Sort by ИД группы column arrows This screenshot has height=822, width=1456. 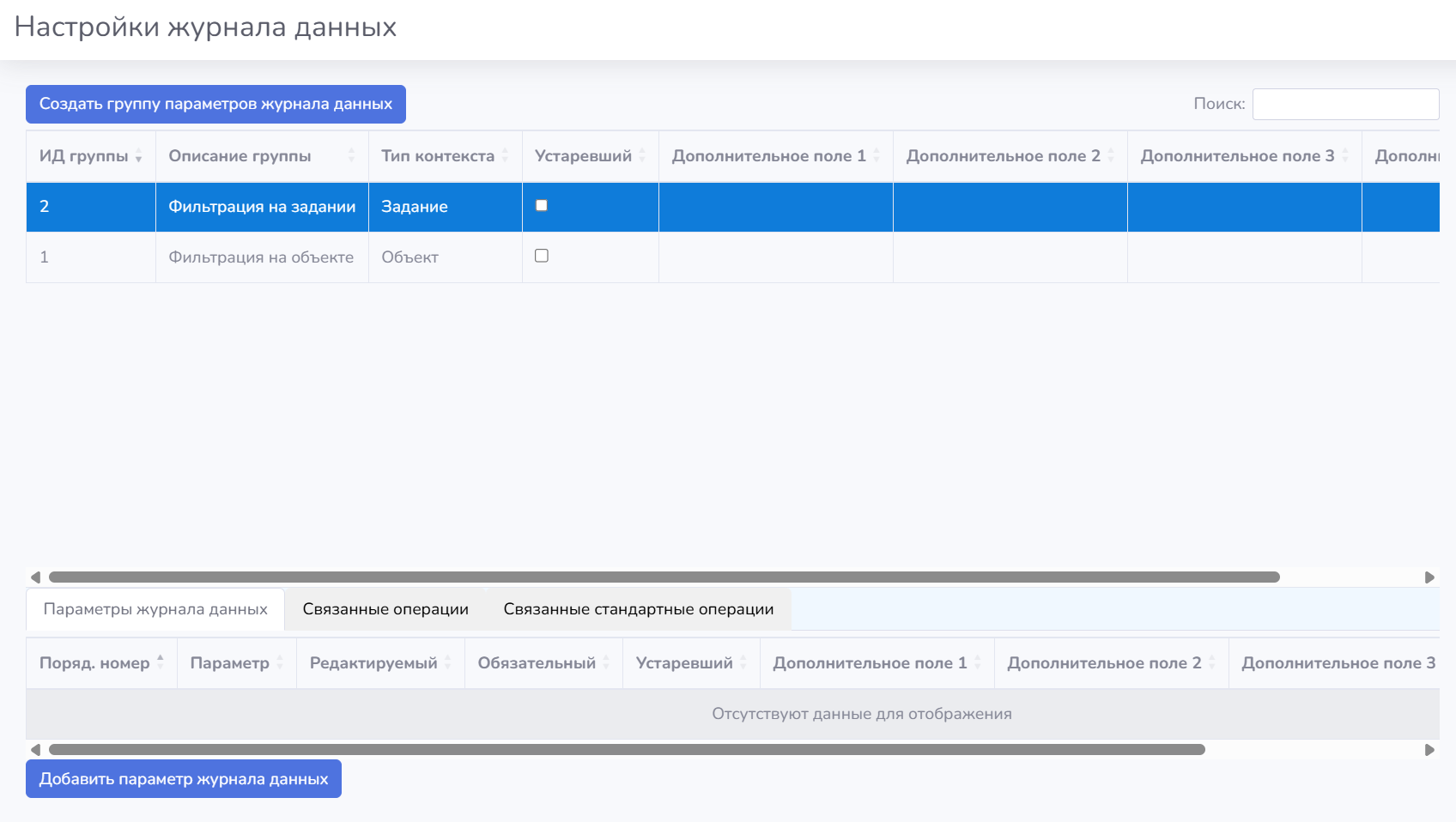click(138, 156)
